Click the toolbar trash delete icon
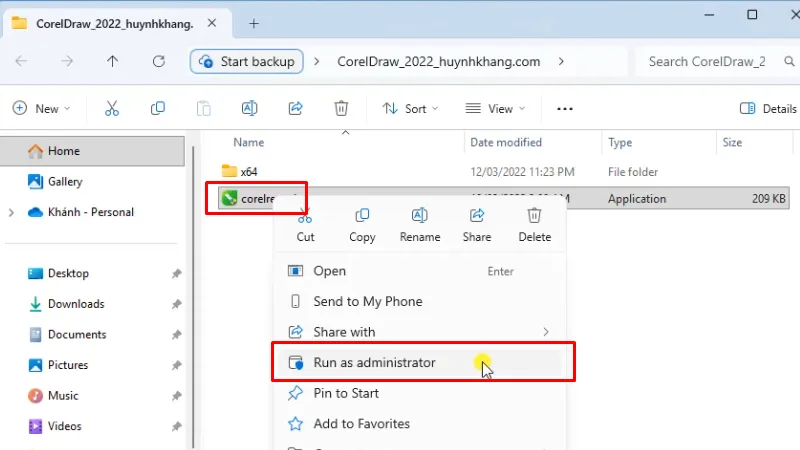800x450 pixels. (341, 109)
